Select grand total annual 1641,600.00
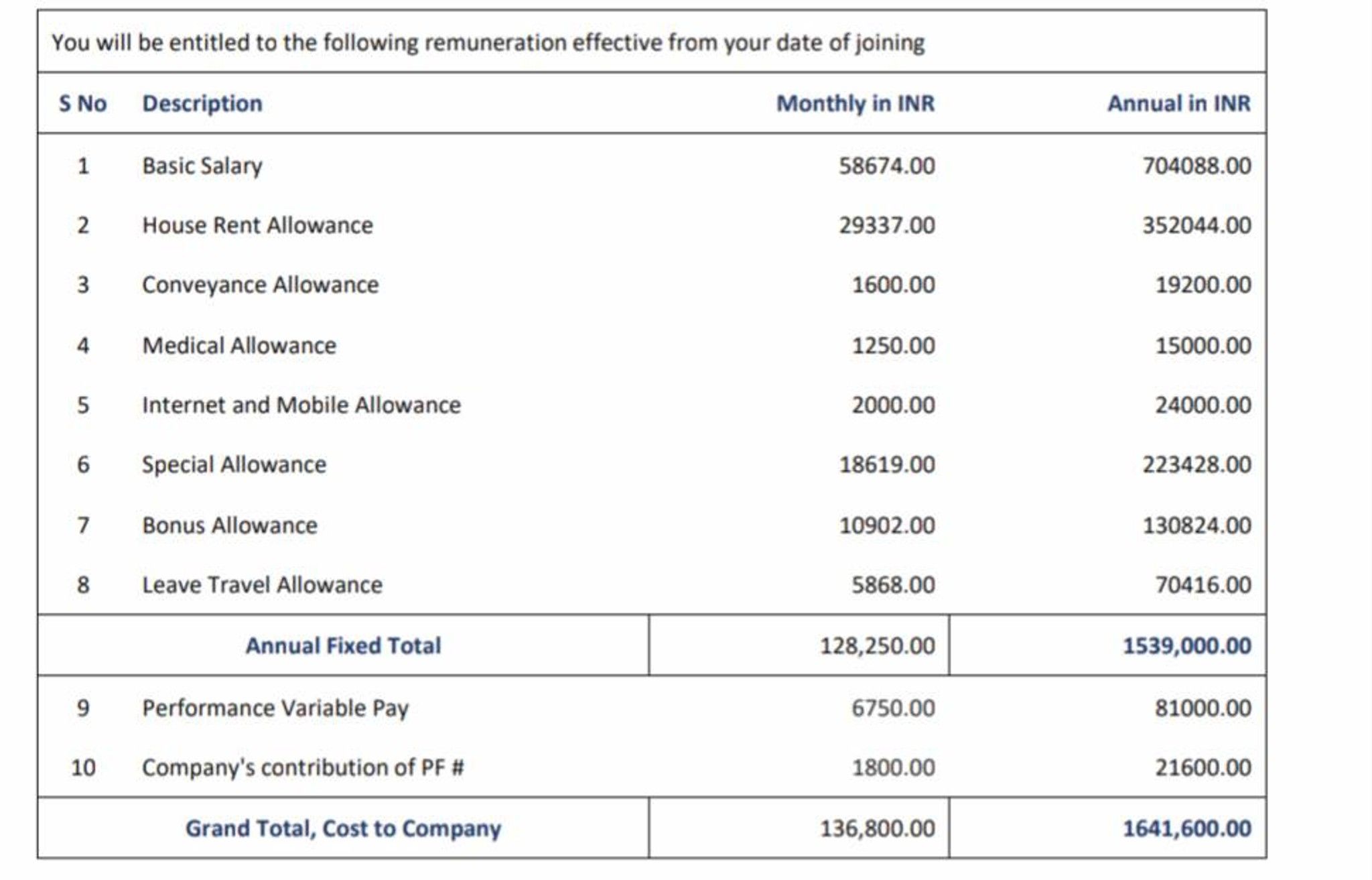1372x880 pixels. pyautogui.click(x=1187, y=828)
